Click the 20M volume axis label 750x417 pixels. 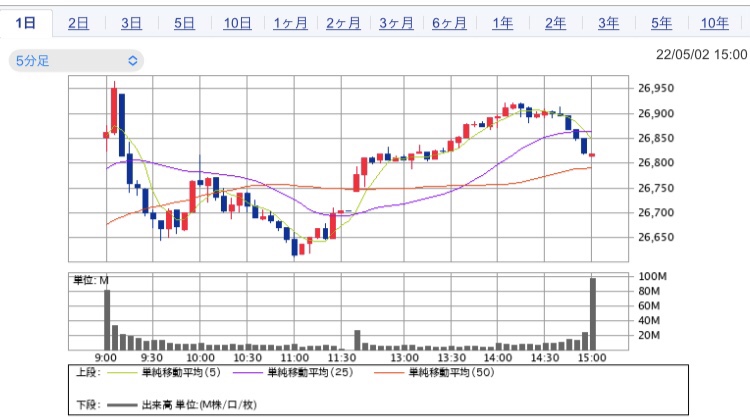(x=649, y=336)
